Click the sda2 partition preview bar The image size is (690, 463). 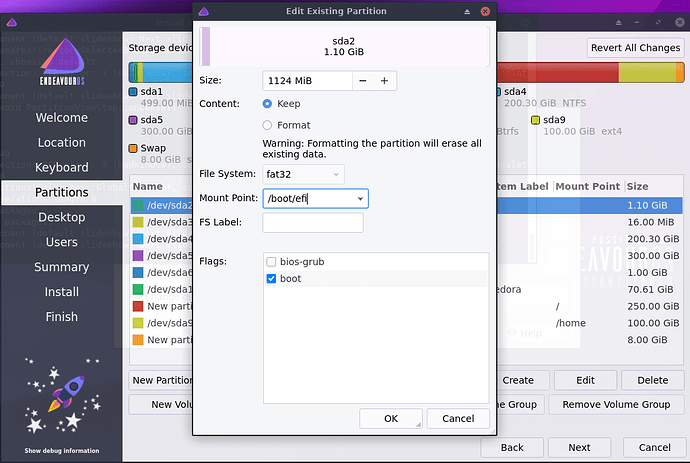[345, 47]
